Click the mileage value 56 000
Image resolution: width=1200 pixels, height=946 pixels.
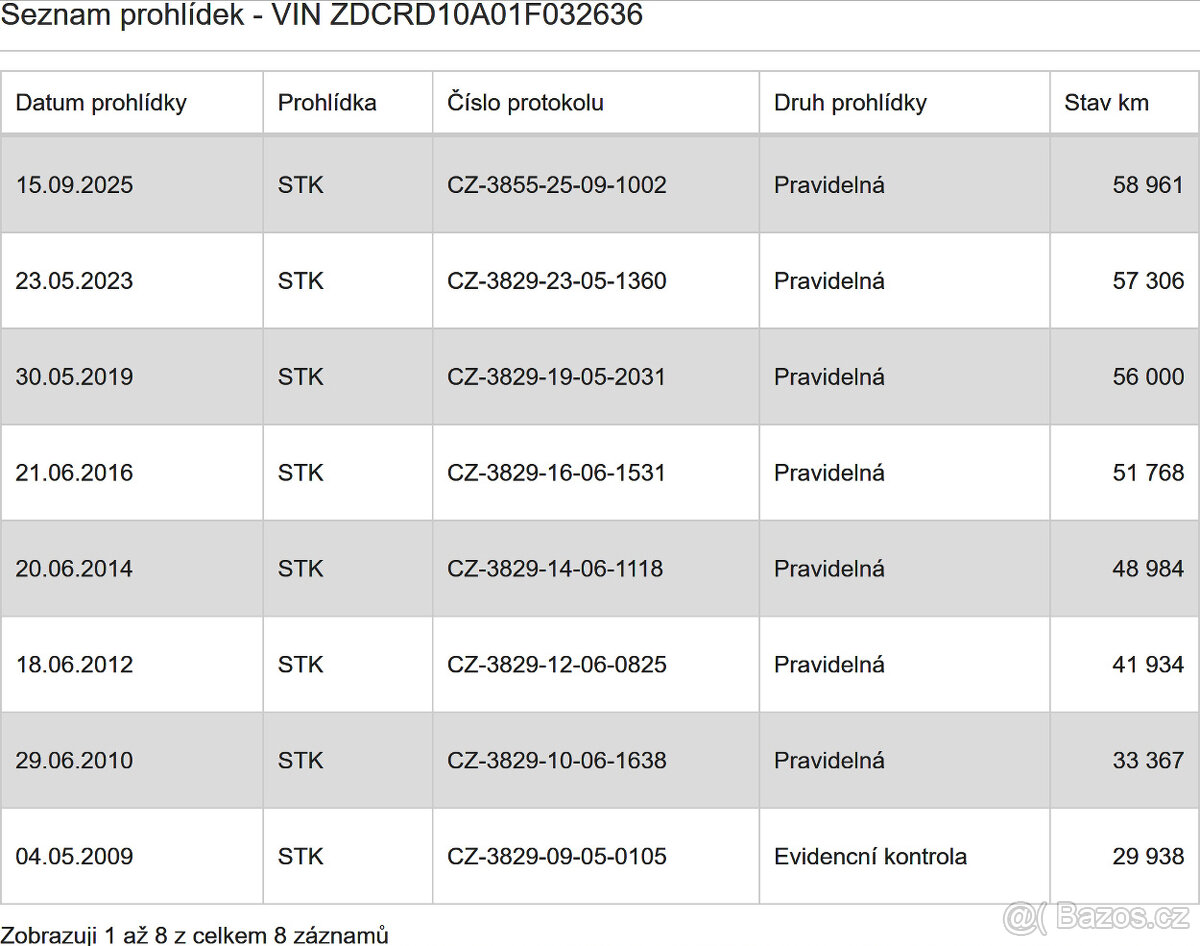[1147, 377]
